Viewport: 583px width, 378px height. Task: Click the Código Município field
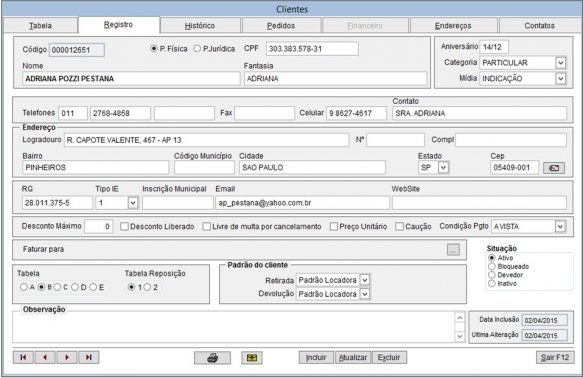tap(204, 168)
